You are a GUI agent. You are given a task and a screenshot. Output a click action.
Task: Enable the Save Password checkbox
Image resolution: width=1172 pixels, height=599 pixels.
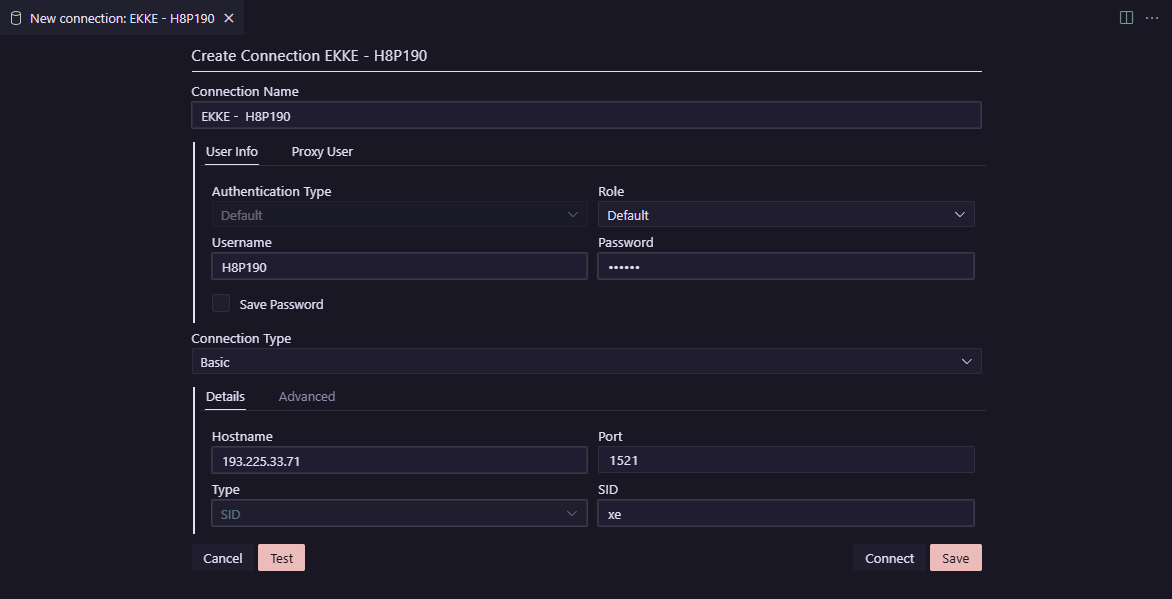pos(220,302)
